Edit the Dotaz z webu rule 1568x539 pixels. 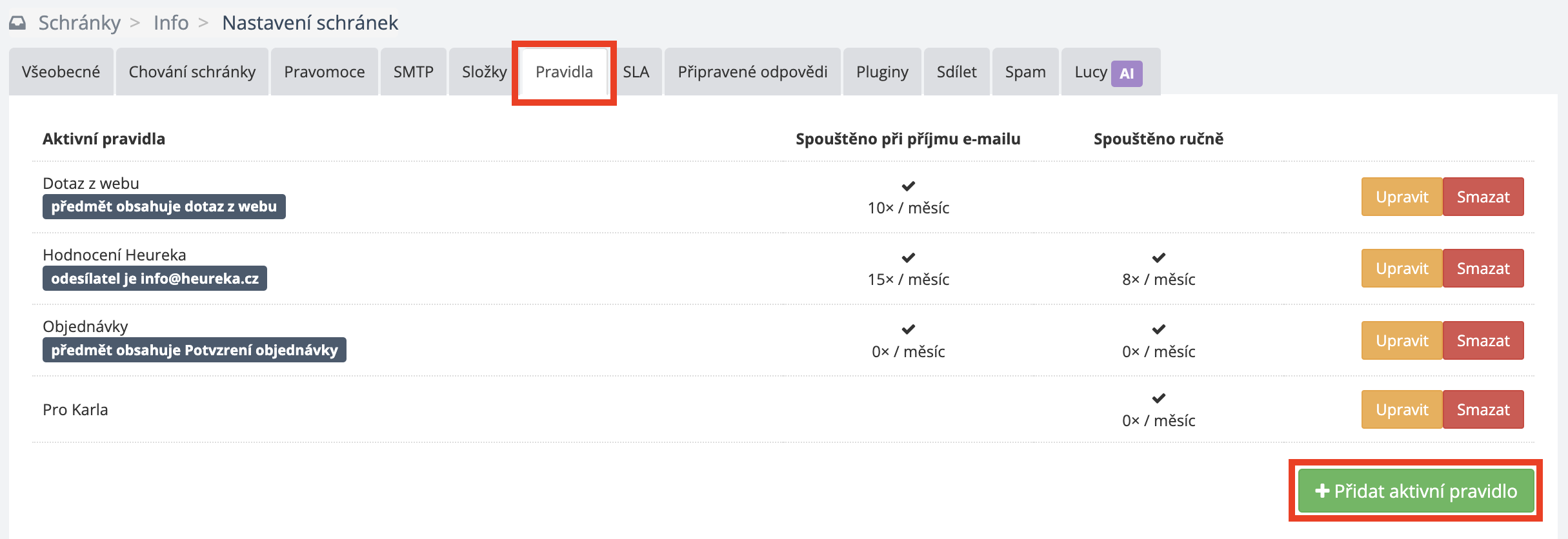coord(1402,197)
